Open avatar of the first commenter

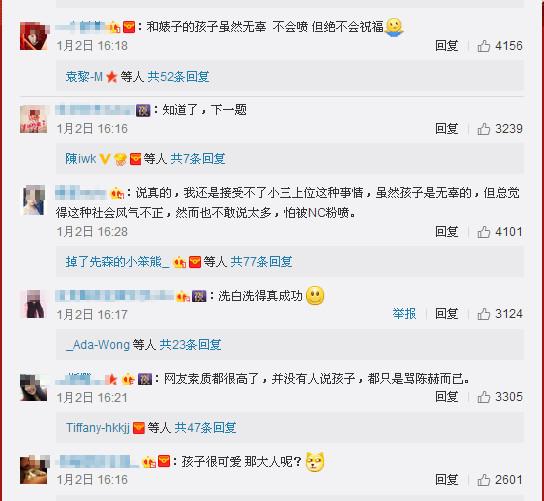click(x=34, y=36)
